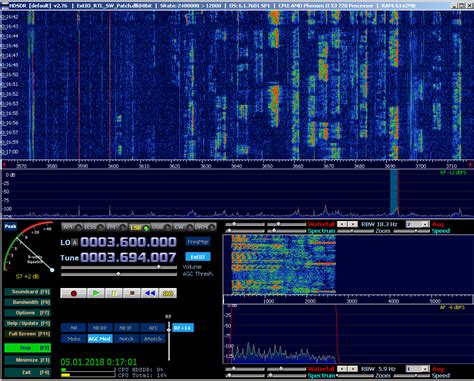Open the upper Avg dropdown next to RBW
The image size is (474, 381).
pyautogui.click(x=417, y=224)
